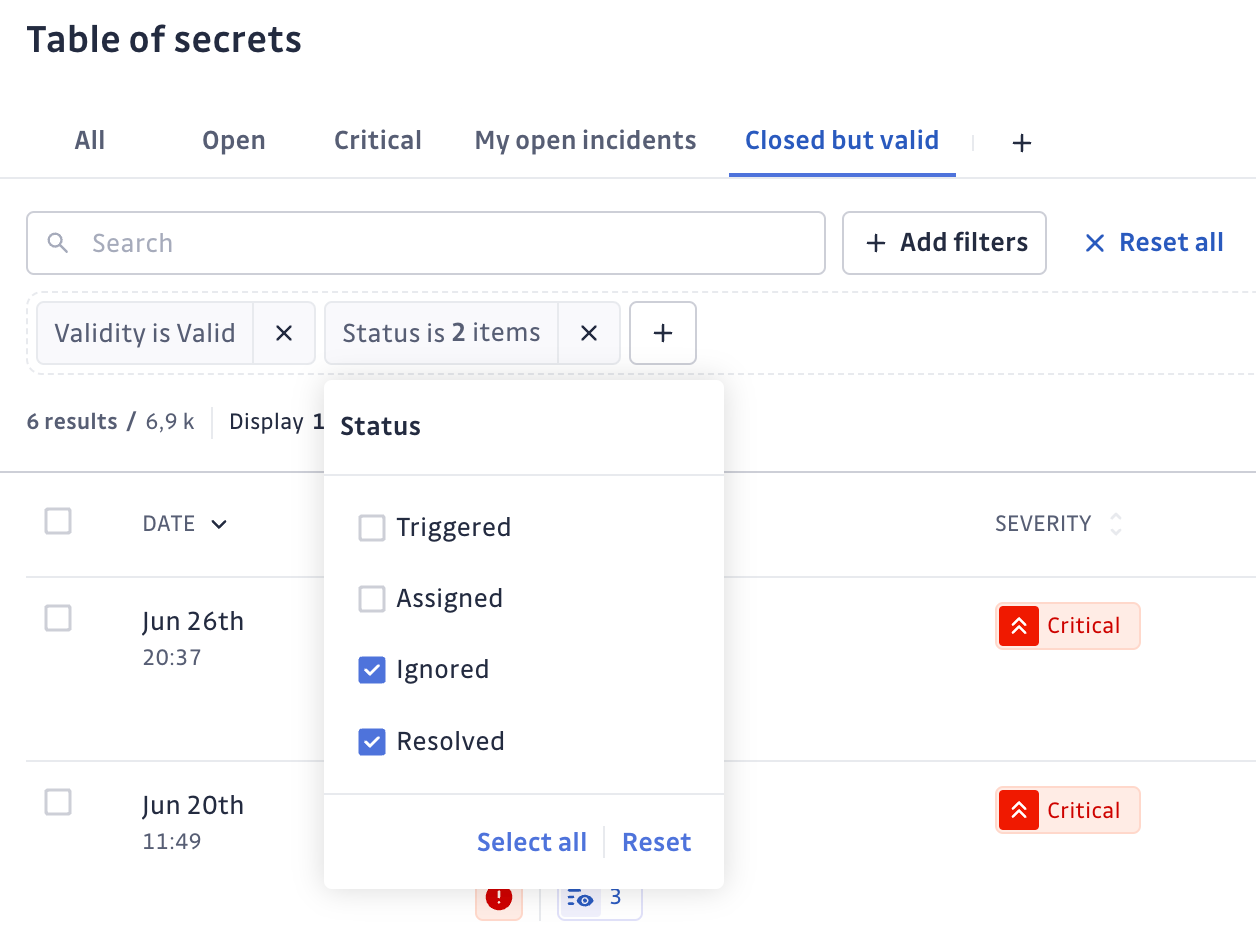Toggle the Date column sort chevron
This screenshot has height=938, width=1256.
(219, 523)
